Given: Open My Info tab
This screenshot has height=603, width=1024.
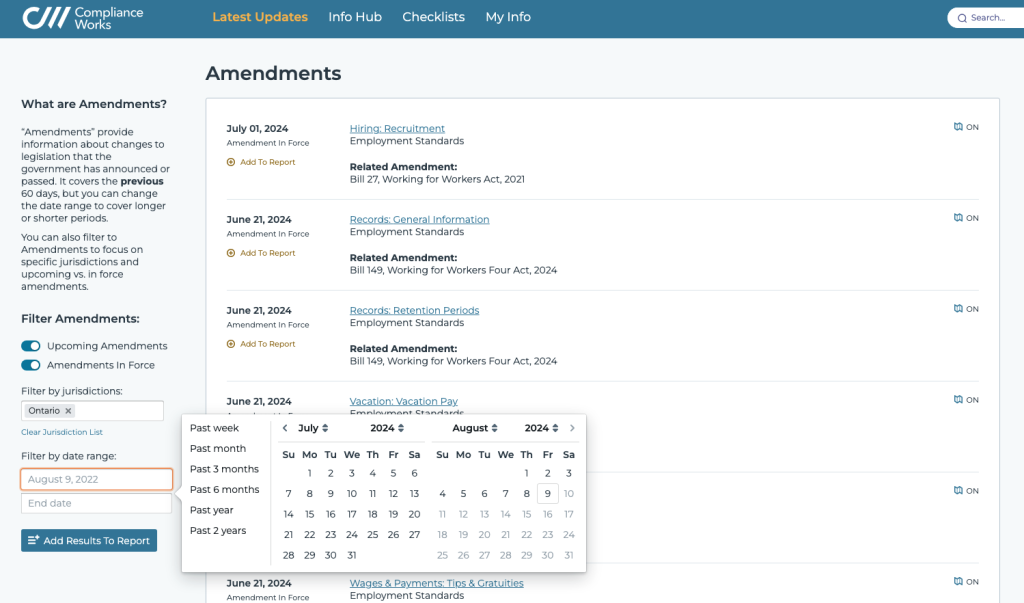Looking at the screenshot, I should tap(508, 17).
